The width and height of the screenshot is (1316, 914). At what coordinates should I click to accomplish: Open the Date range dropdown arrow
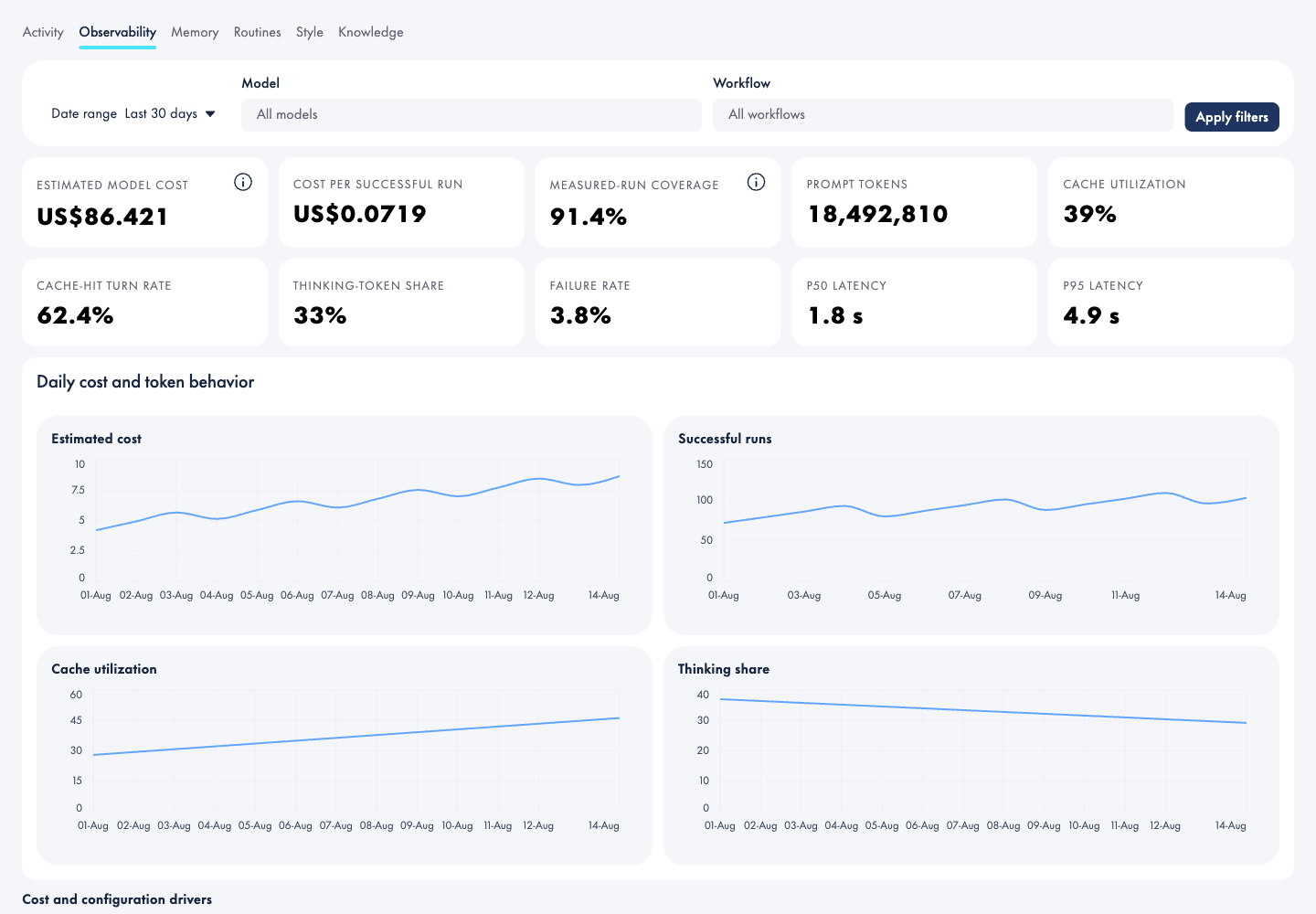pyautogui.click(x=210, y=114)
